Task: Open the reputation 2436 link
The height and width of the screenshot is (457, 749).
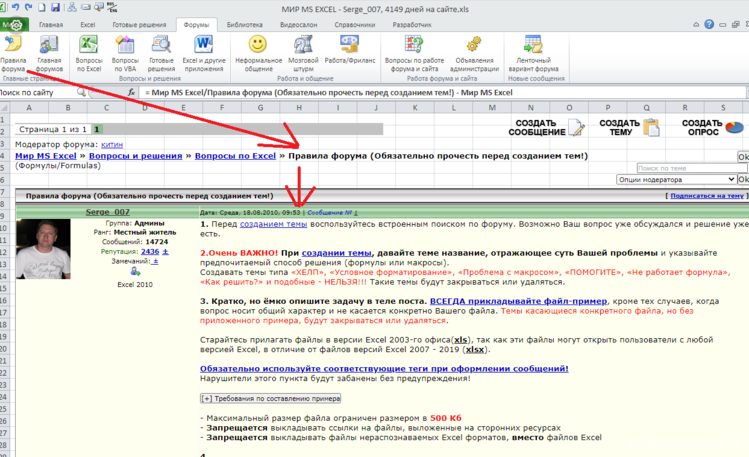Action: tap(150, 252)
